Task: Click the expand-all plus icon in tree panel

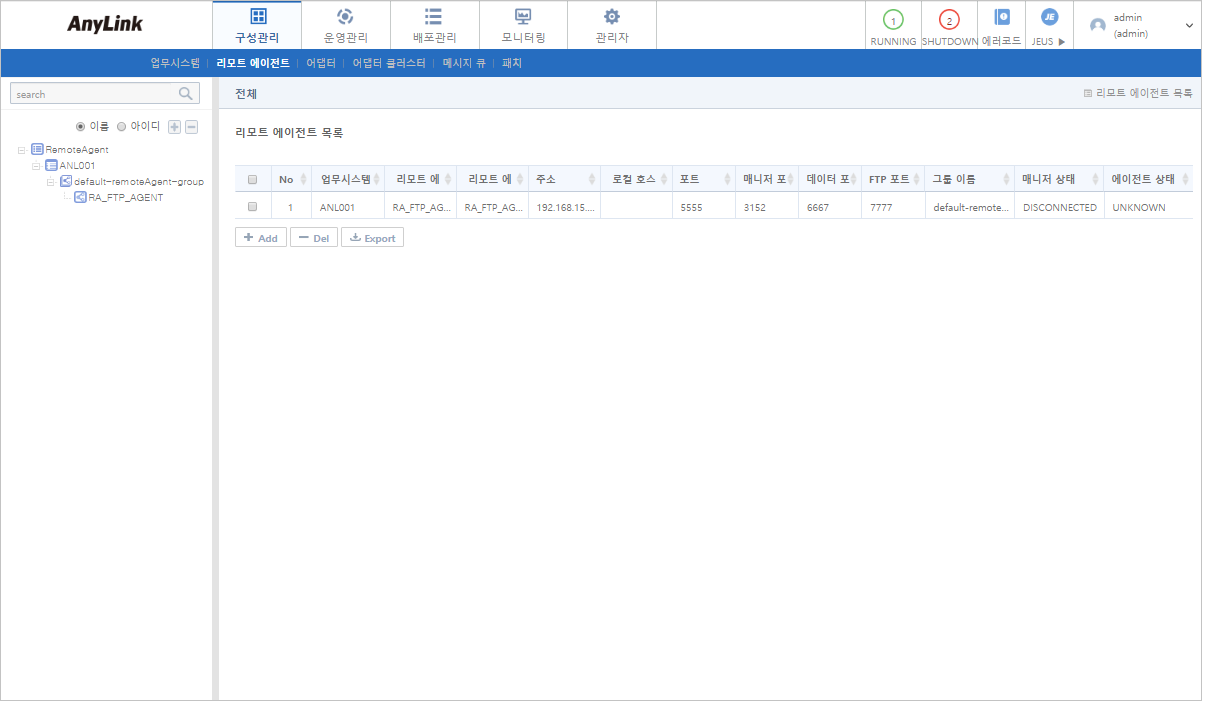Action: pyautogui.click(x=174, y=127)
